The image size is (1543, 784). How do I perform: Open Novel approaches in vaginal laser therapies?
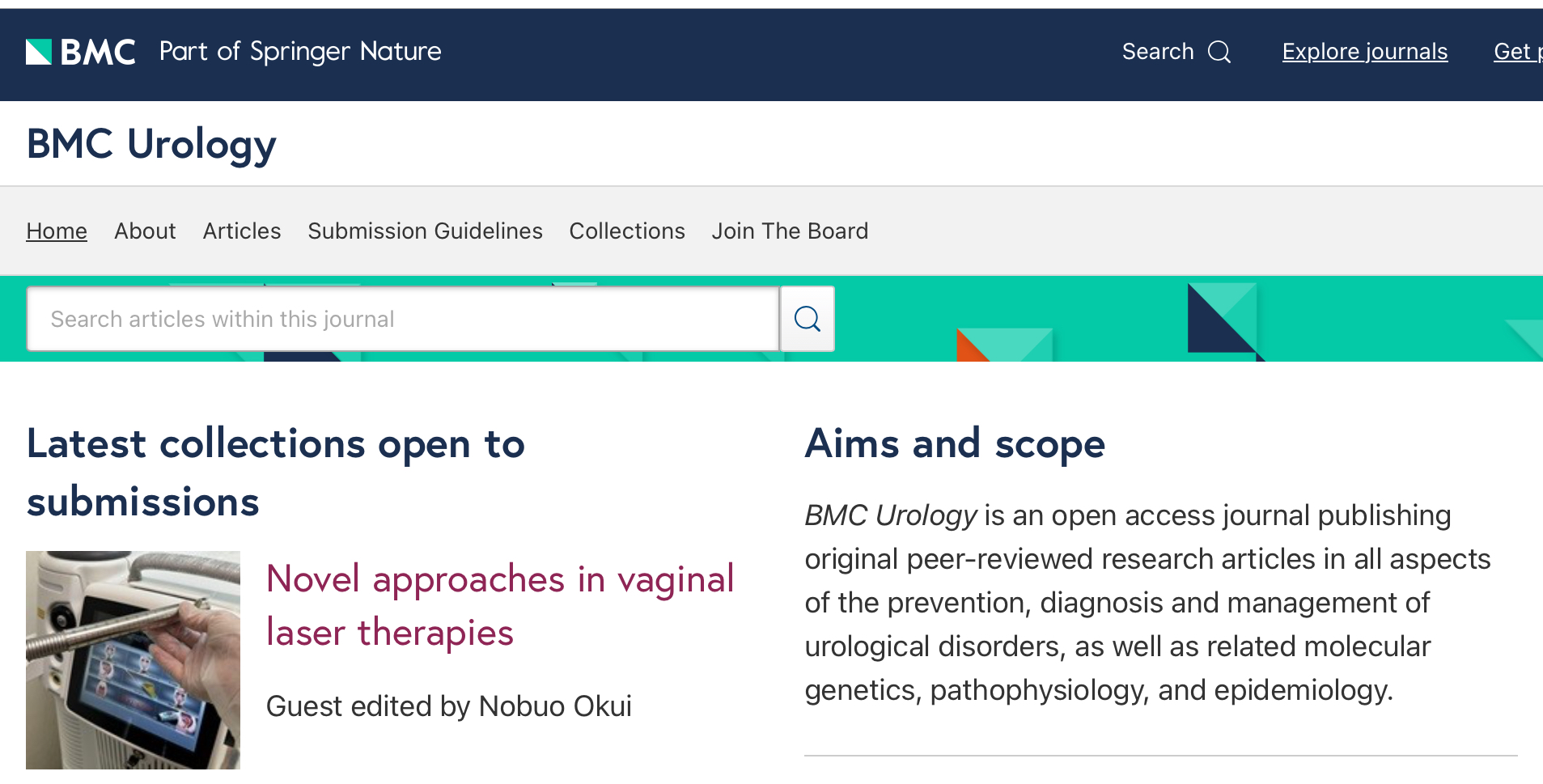(499, 605)
